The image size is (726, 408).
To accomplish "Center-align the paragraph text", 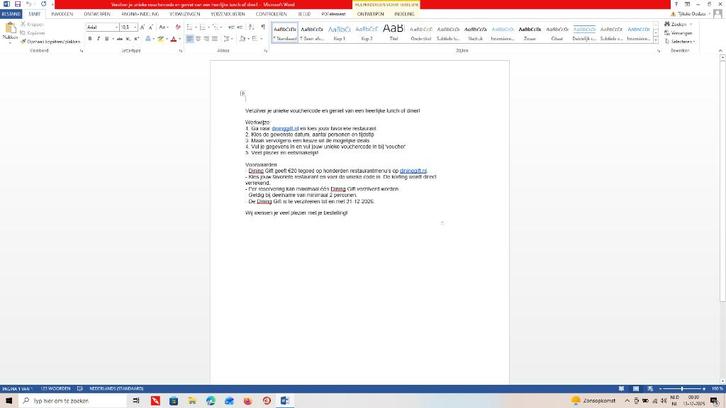I will [199, 39].
